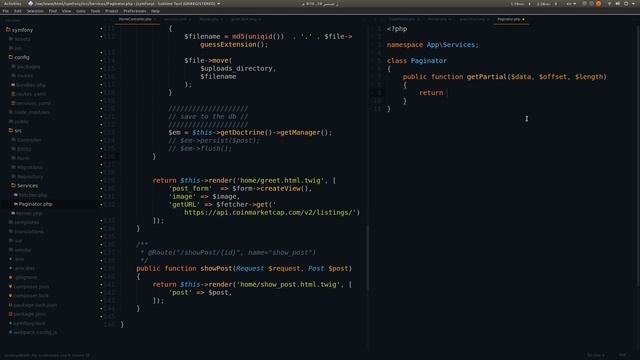Open webpack.config.js in the sidebar

point(36,332)
